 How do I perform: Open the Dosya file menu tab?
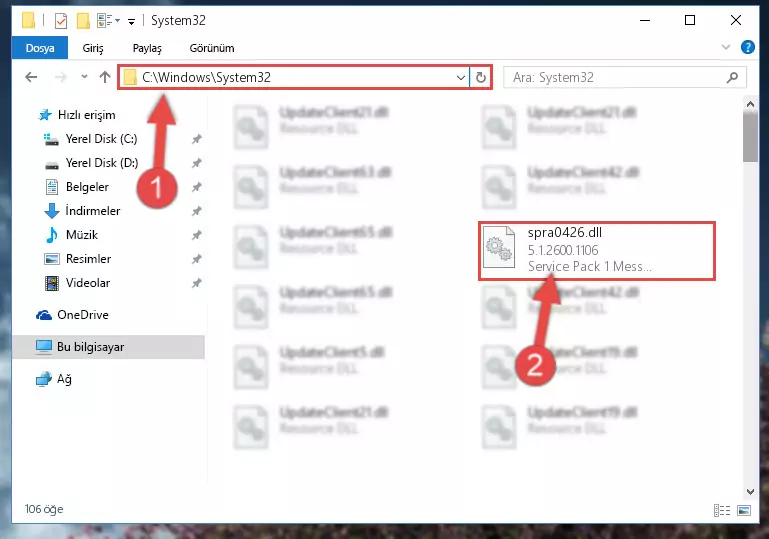(x=40, y=48)
